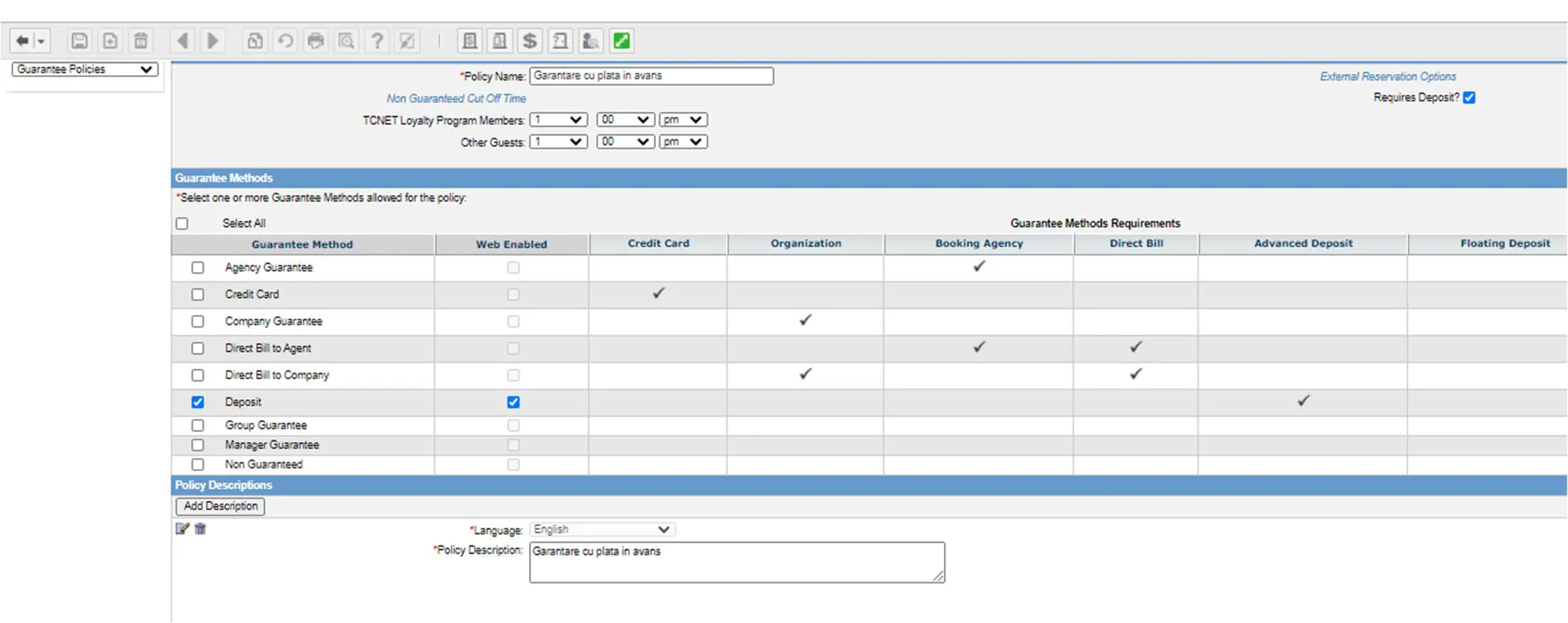Click the back arrow toolbar button

pyautogui.click(x=23, y=41)
